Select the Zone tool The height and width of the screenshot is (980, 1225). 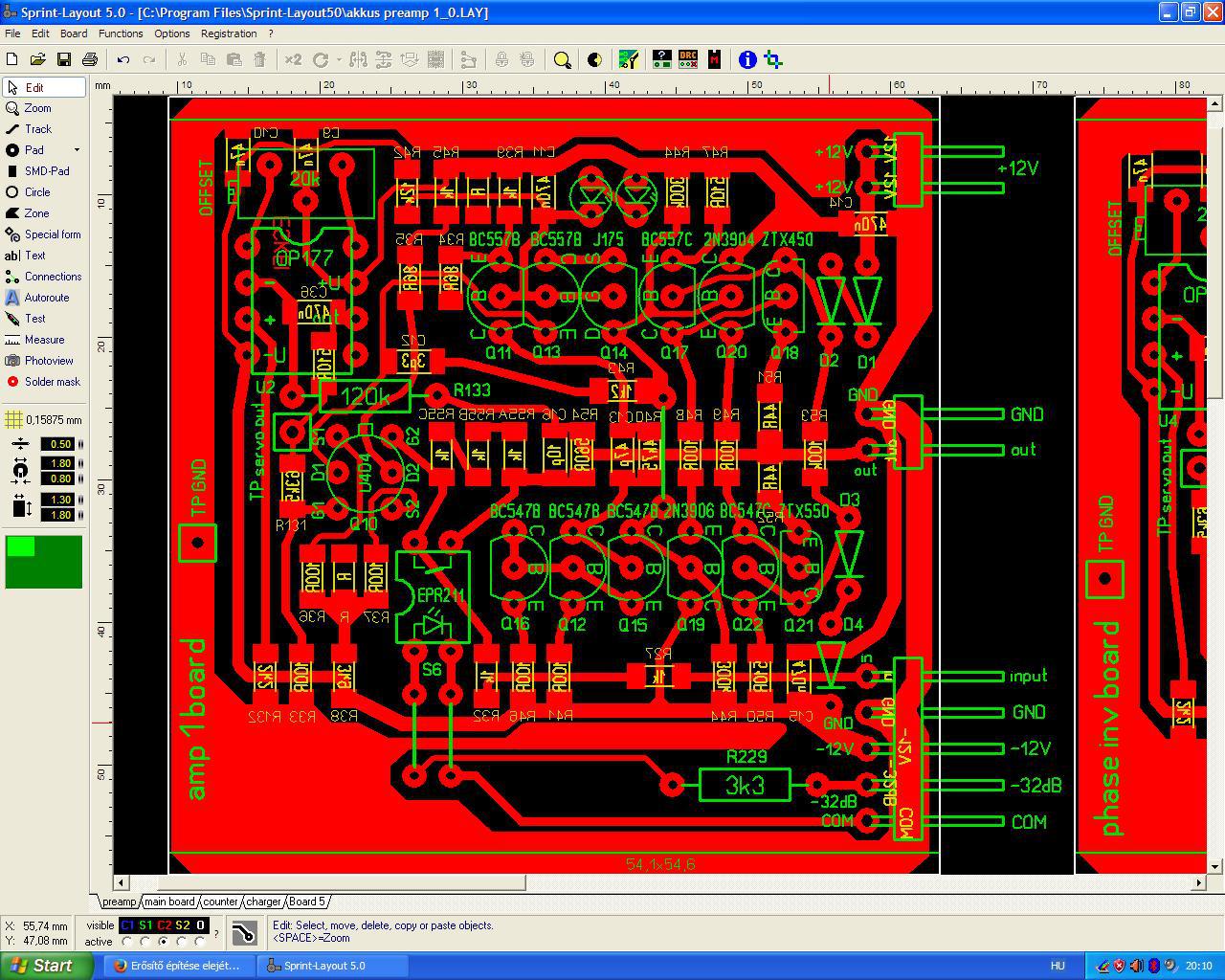pyautogui.click(x=44, y=213)
